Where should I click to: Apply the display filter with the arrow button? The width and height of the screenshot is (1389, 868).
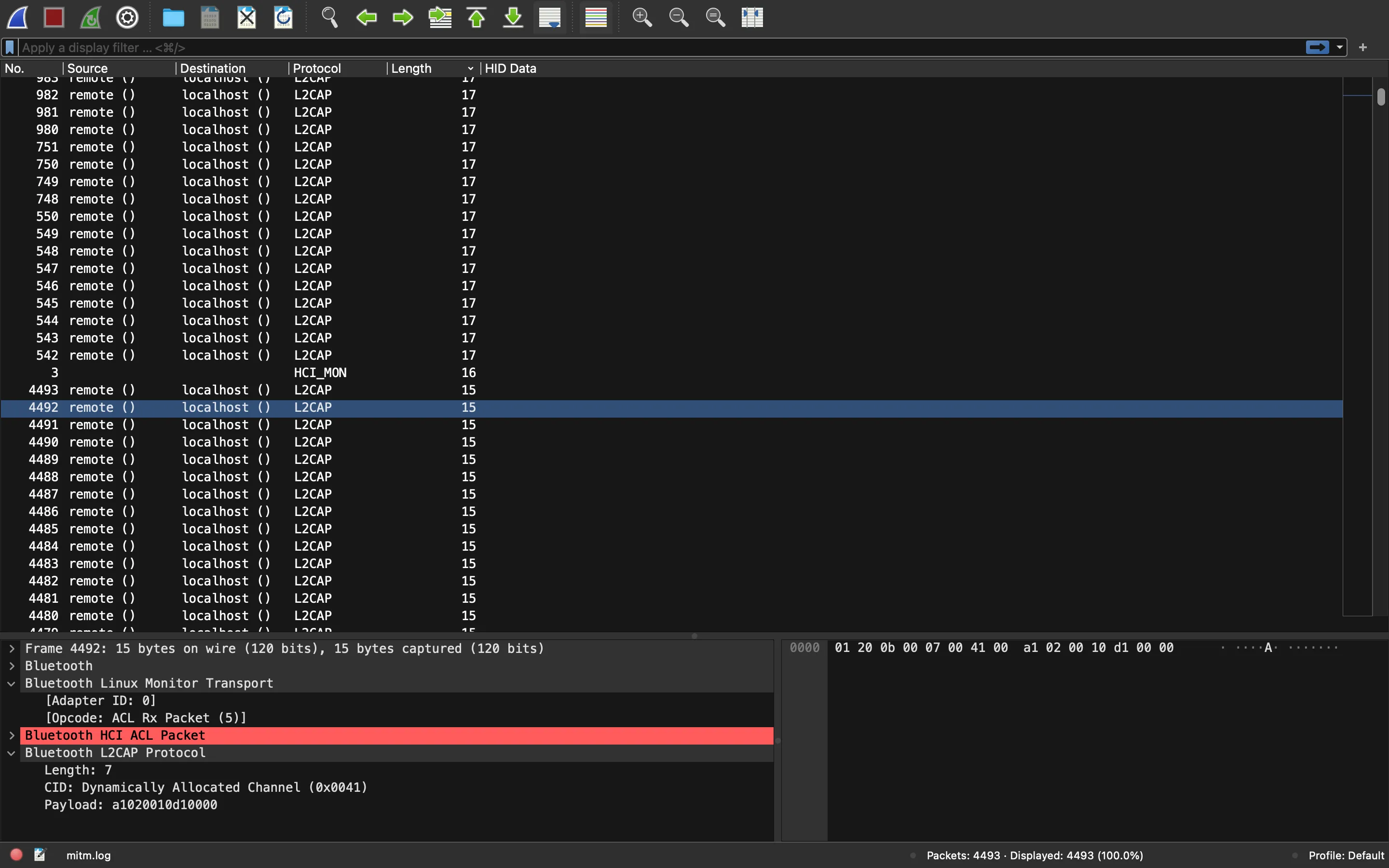pyautogui.click(x=1317, y=47)
